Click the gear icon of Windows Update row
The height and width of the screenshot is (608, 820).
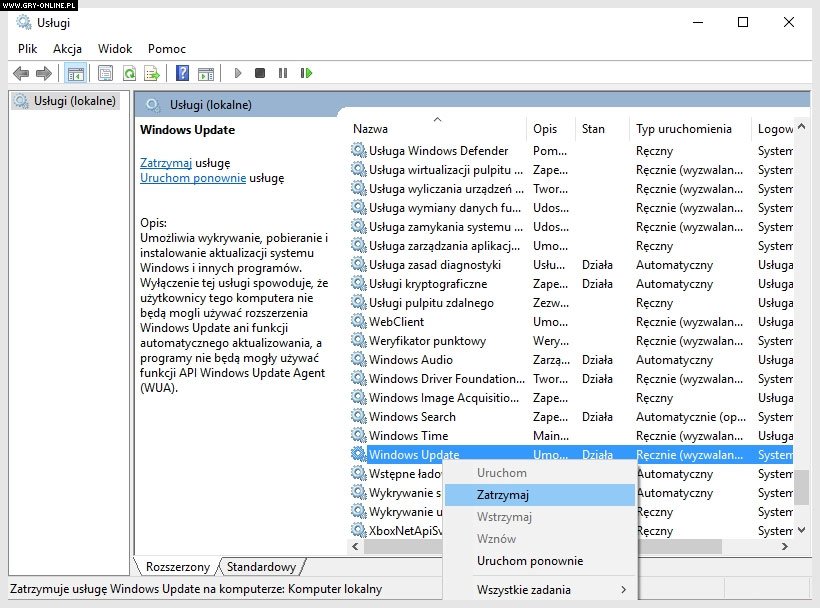coord(358,454)
